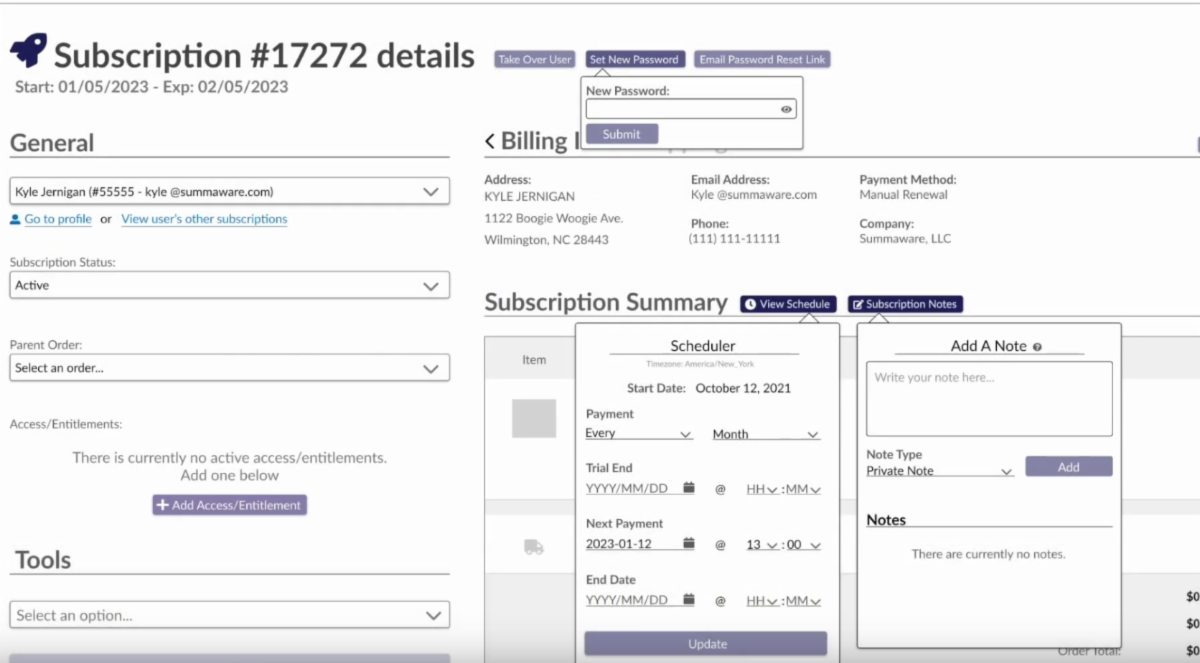The image size is (1200, 663).
Task: Open the Tools select an option dropdown
Action: pyautogui.click(x=230, y=615)
